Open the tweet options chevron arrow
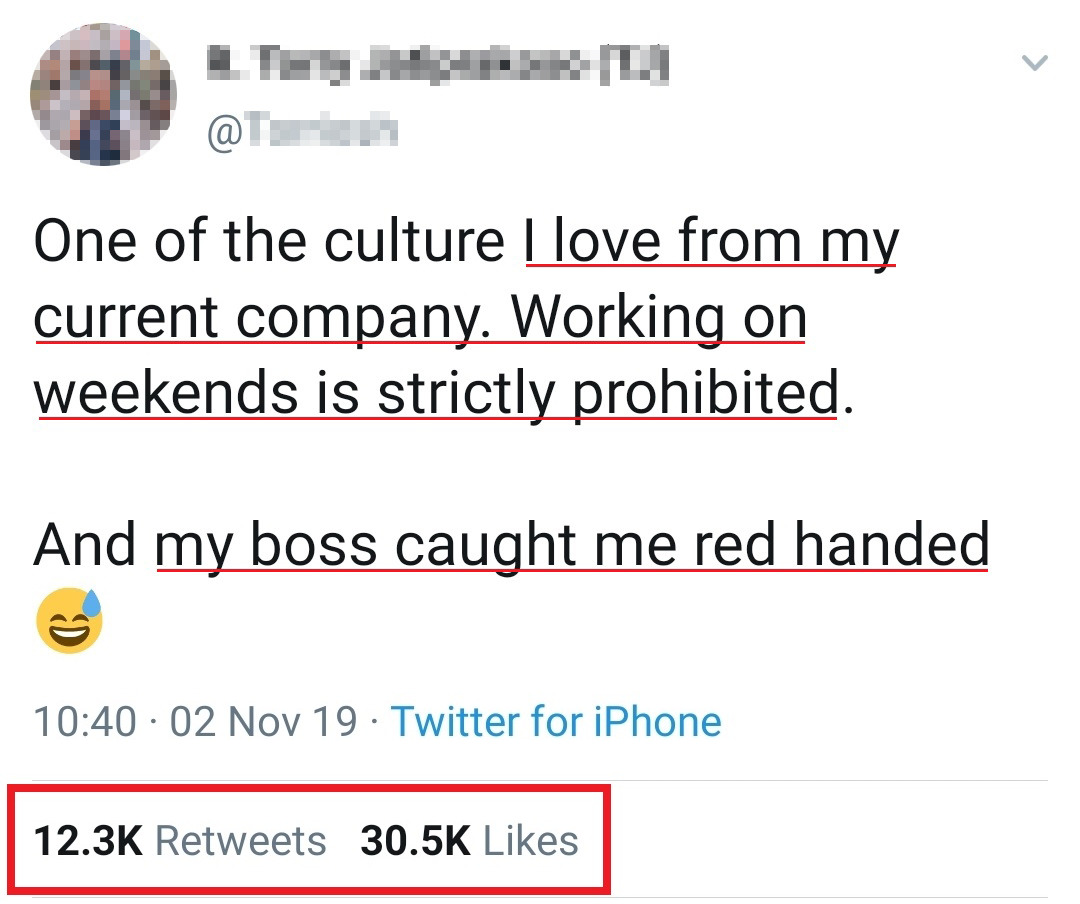Image resolution: width=1080 pixels, height=904 pixels. point(1035,64)
